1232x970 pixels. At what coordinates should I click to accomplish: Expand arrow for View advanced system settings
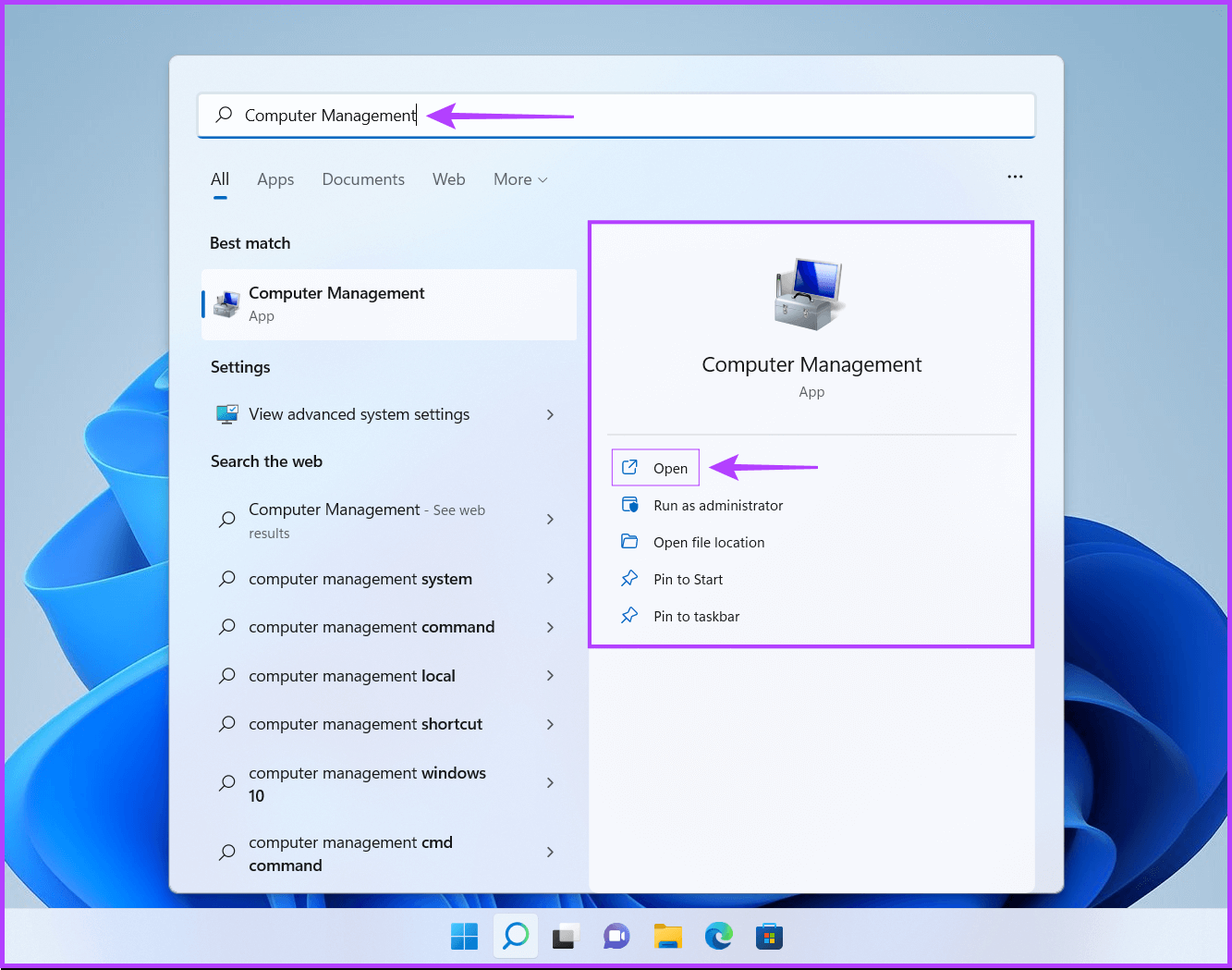point(550,414)
